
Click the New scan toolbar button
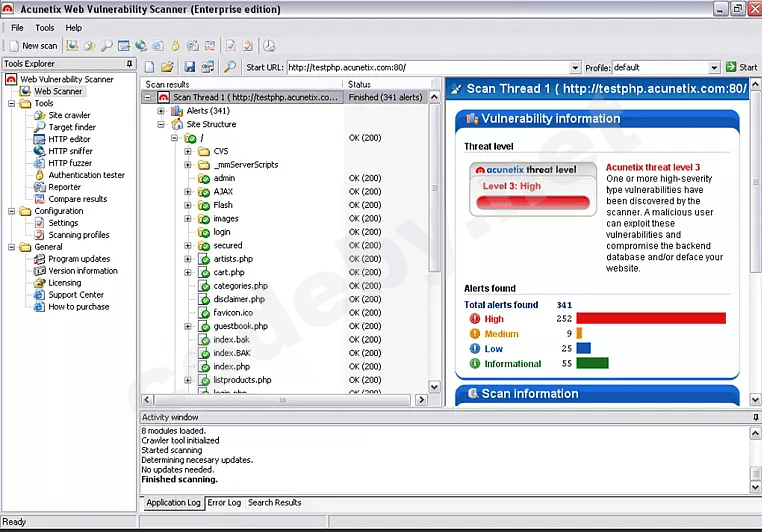[x=32, y=46]
